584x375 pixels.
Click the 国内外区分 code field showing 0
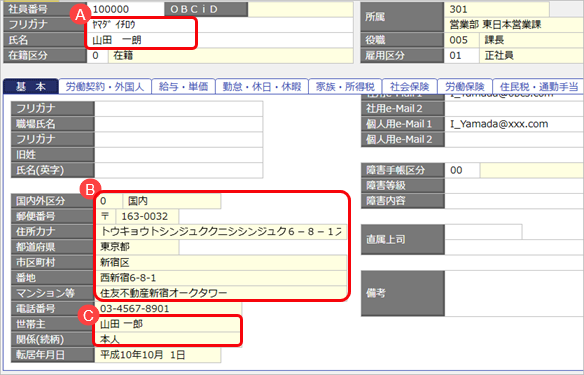[x=109, y=201]
